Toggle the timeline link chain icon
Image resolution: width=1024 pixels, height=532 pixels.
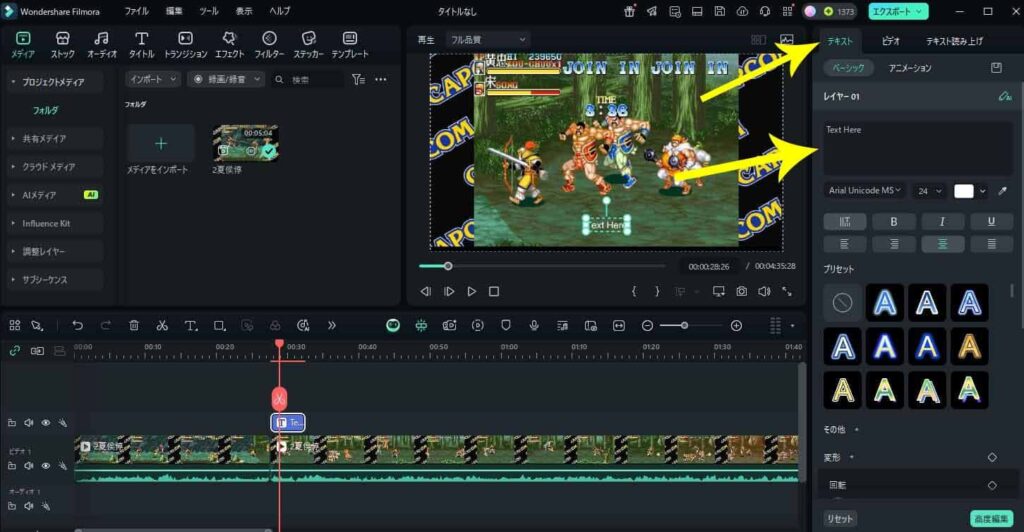(x=14, y=351)
